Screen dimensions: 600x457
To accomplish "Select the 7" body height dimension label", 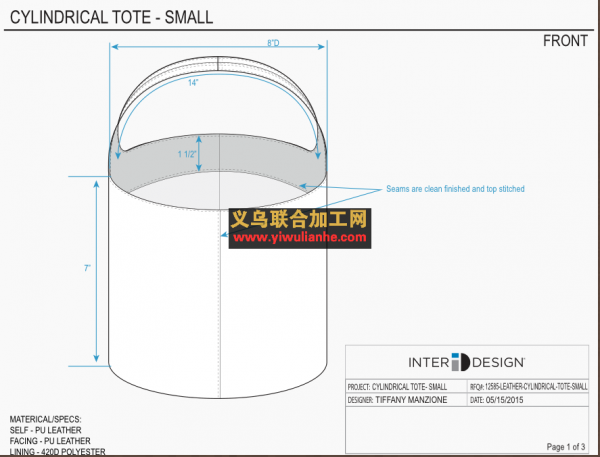I will (88, 268).
